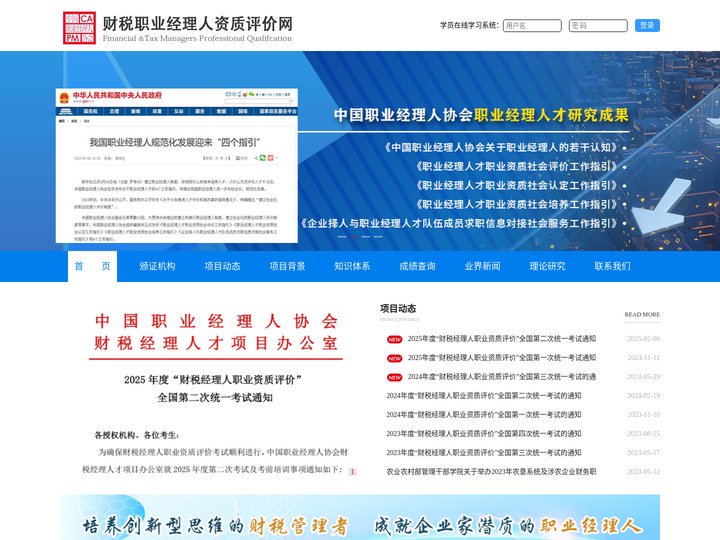Click 《中国职业经理人协会关于职业经理人的若干认知》 banner text
This screenshot has width=720, height=540.
point(504,147)
